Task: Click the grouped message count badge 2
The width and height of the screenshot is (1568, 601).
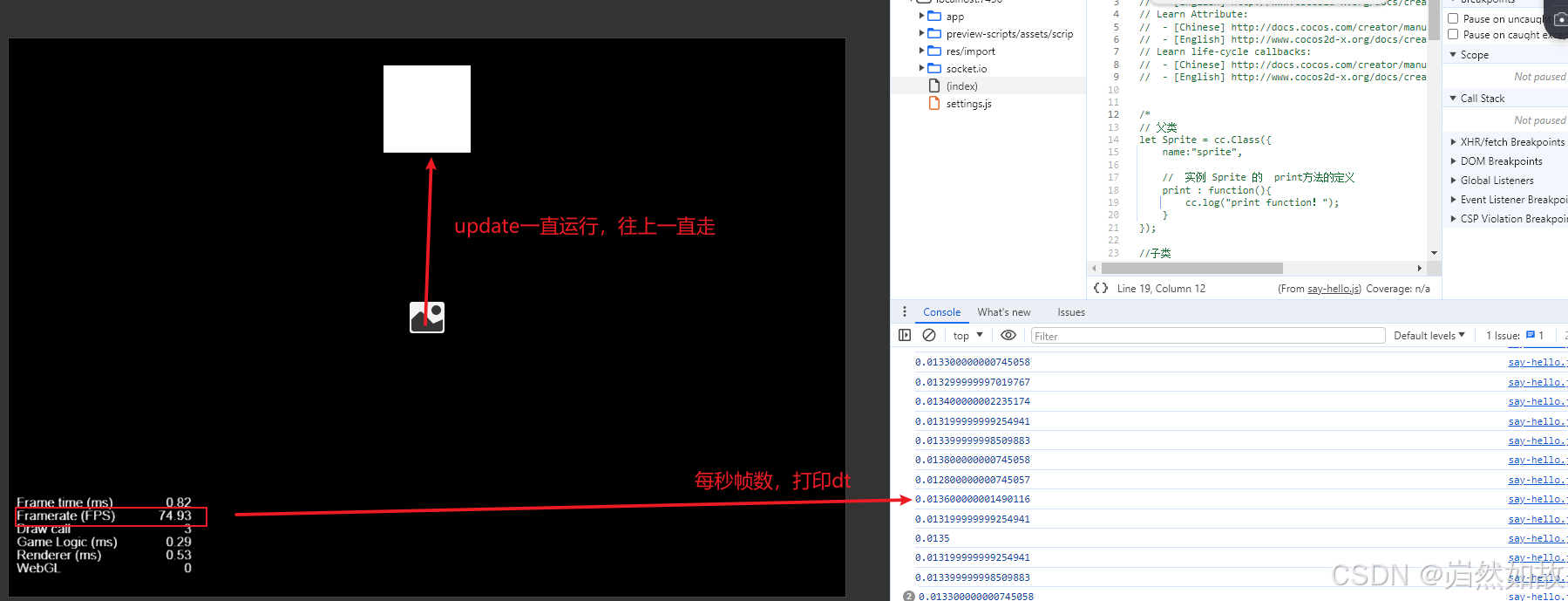Action: [909, 597]
